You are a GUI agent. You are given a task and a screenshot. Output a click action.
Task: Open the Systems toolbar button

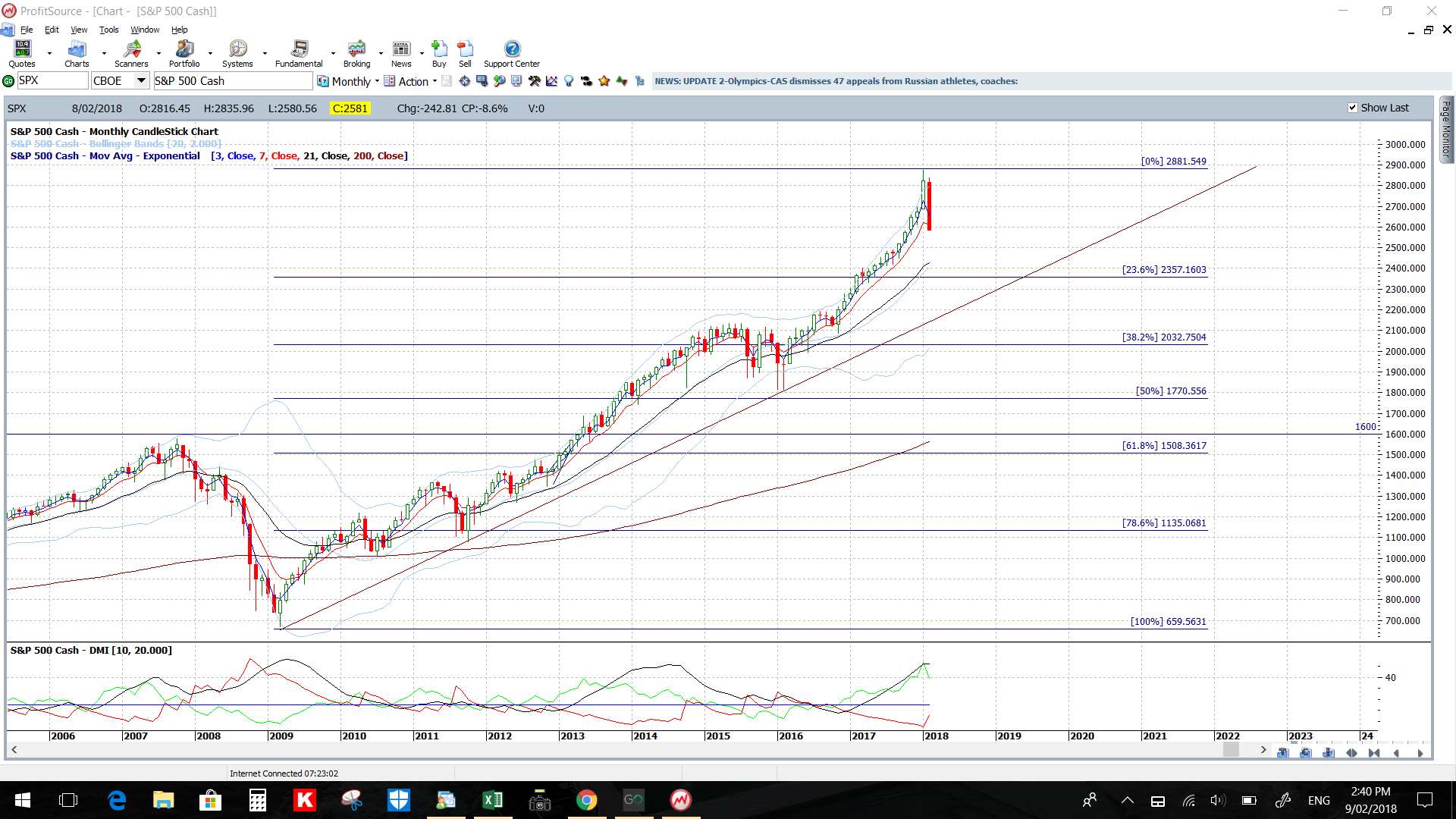237,54
